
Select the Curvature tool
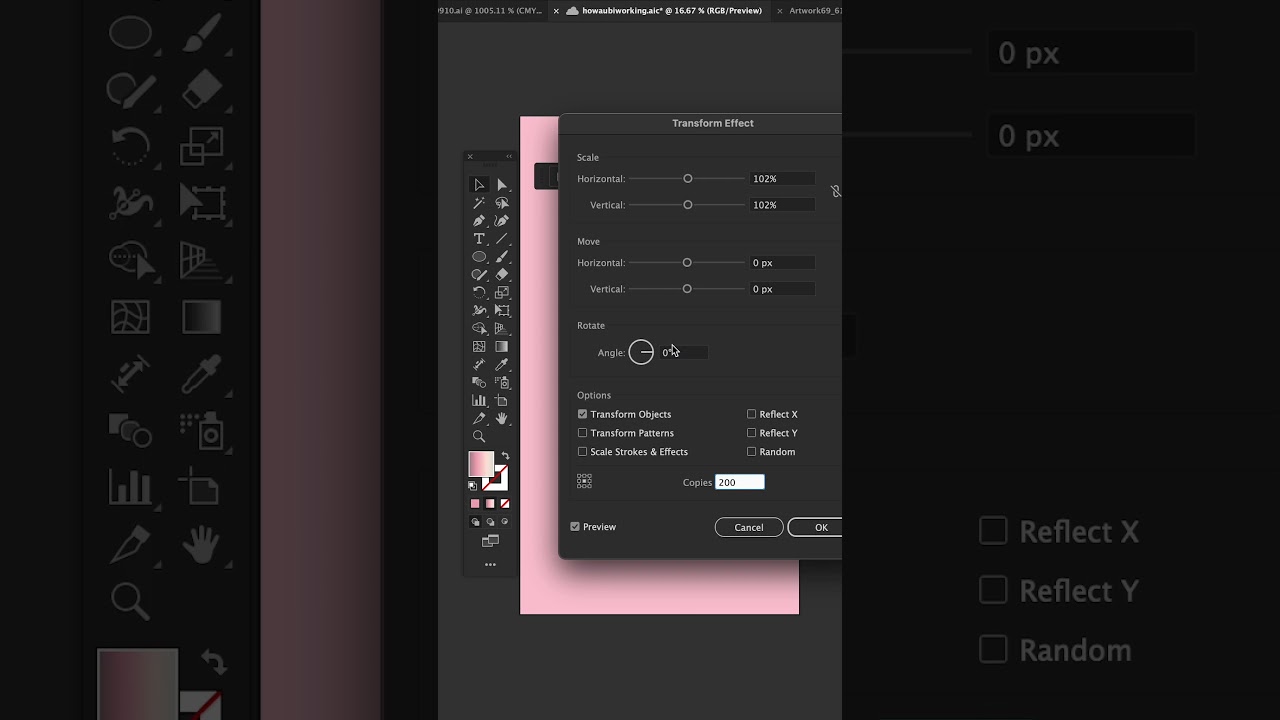[x=502, y=221]
